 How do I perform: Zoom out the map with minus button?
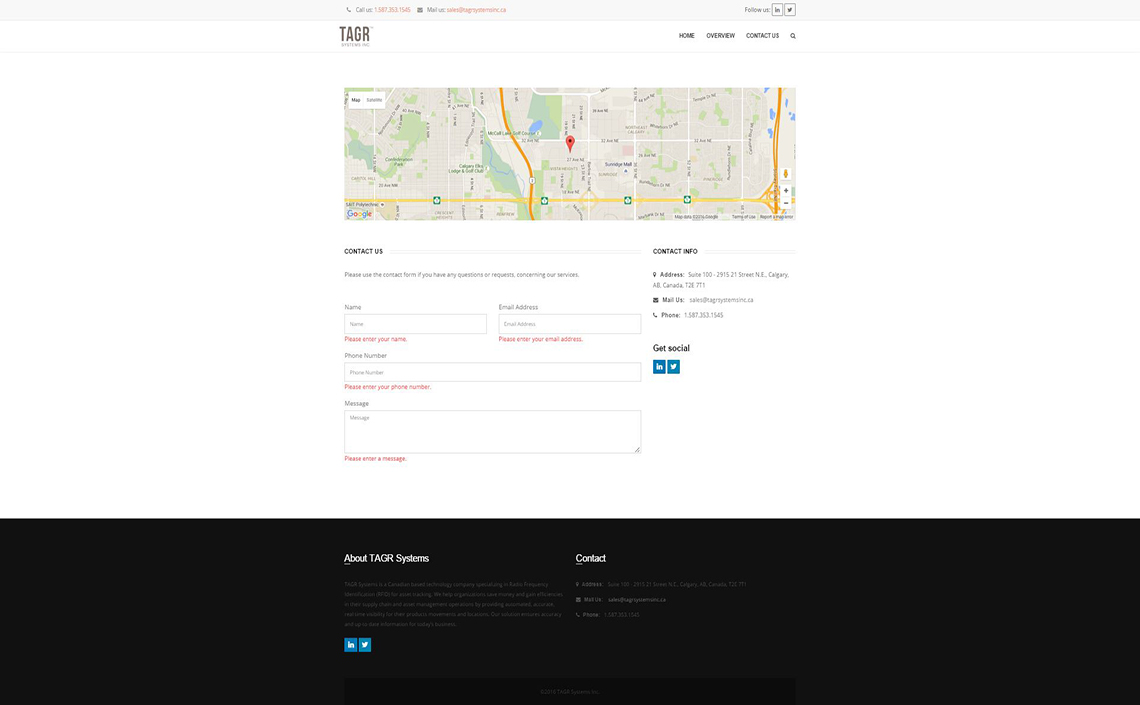pyautogui.click(x=785, y=203)
